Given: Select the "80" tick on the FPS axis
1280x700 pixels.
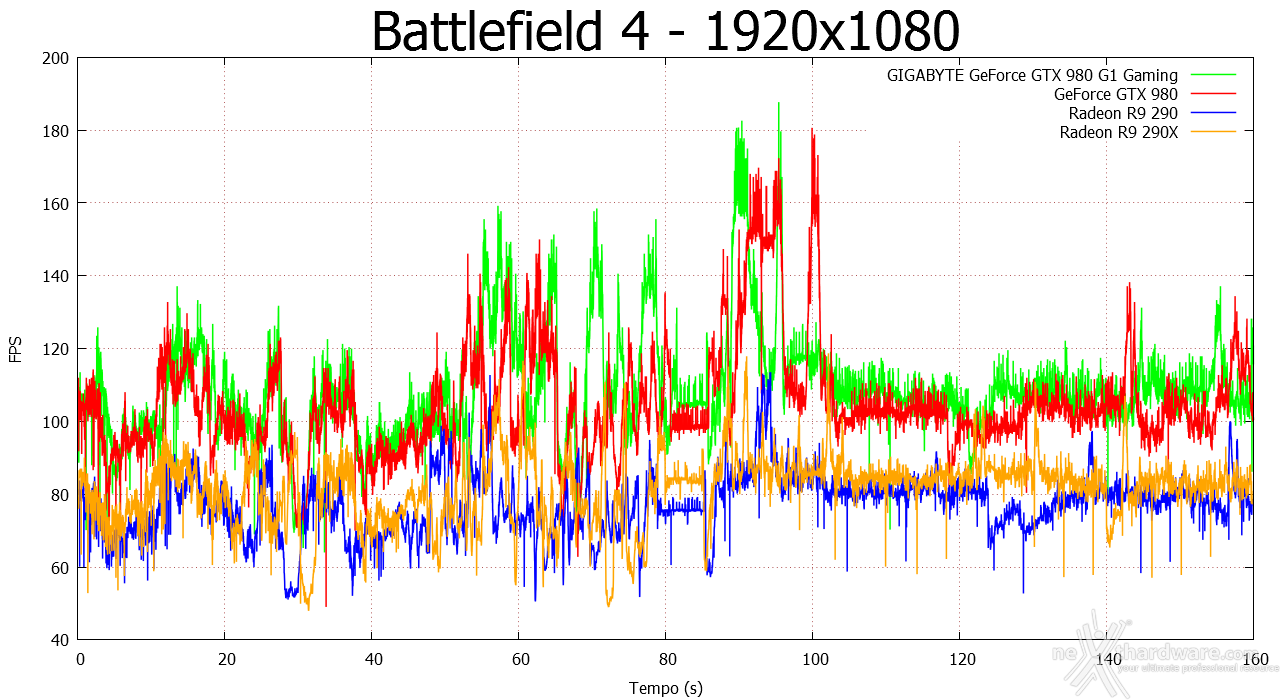Looking at the screenshot, I should (x=60, y=495).
